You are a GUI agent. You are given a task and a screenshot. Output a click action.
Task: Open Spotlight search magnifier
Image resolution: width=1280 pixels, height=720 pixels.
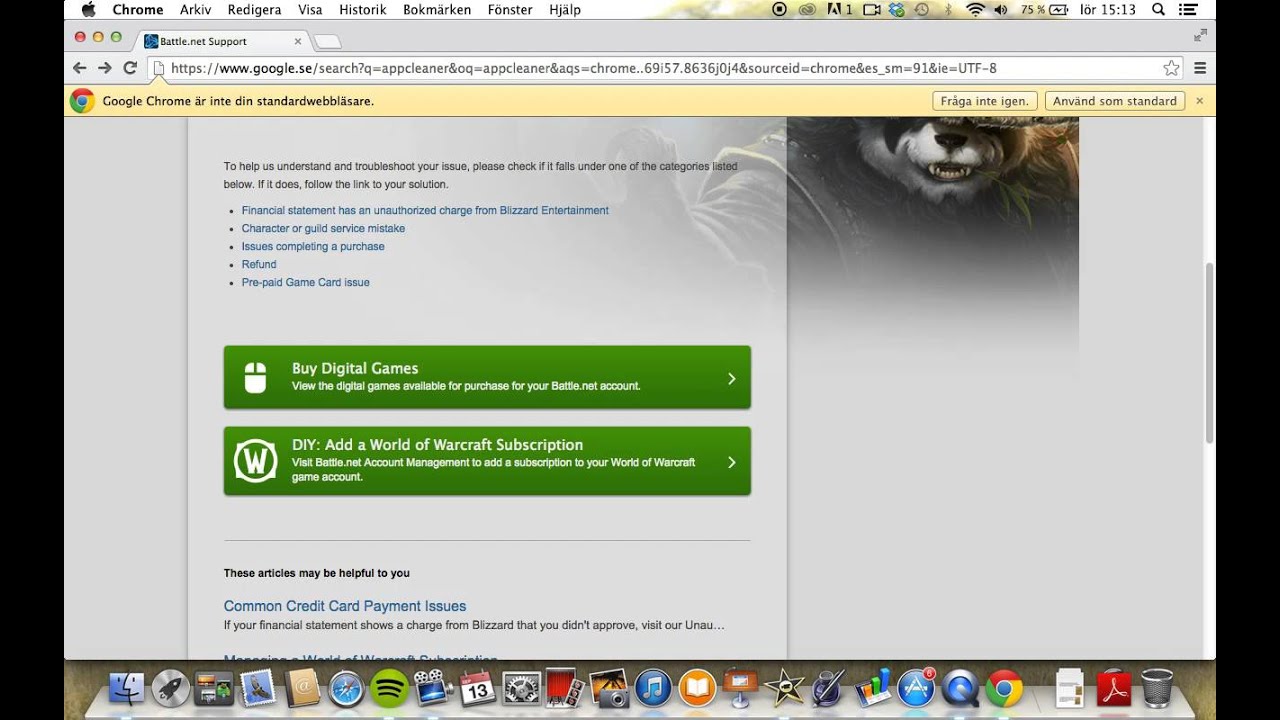pyautogui.click(x=1158, y=10)
